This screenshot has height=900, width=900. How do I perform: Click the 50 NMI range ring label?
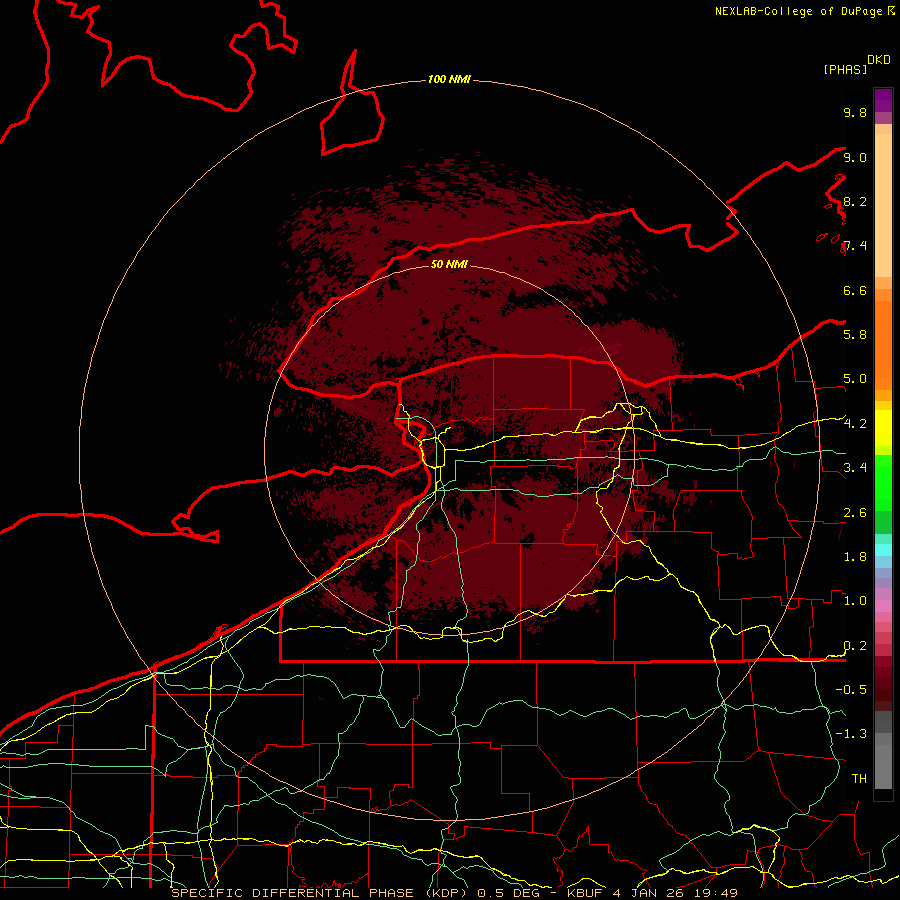449,264
